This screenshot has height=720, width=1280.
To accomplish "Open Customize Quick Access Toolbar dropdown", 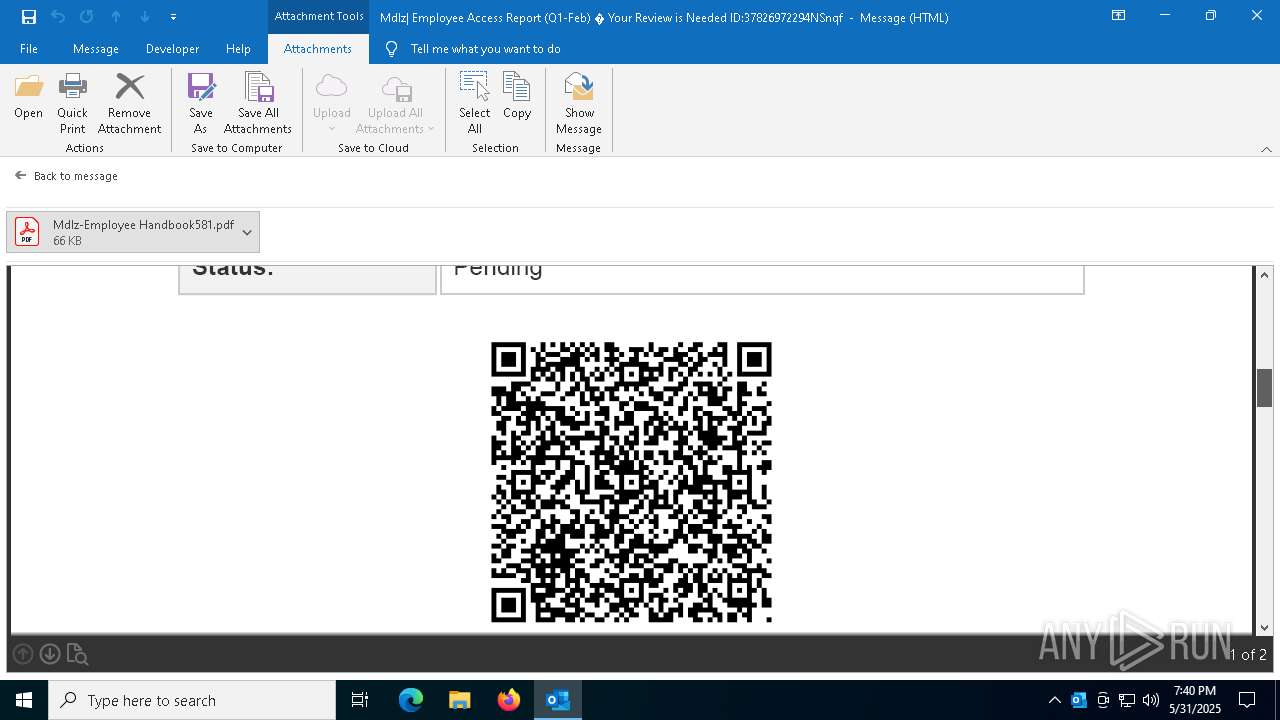I will coord(173,17).
